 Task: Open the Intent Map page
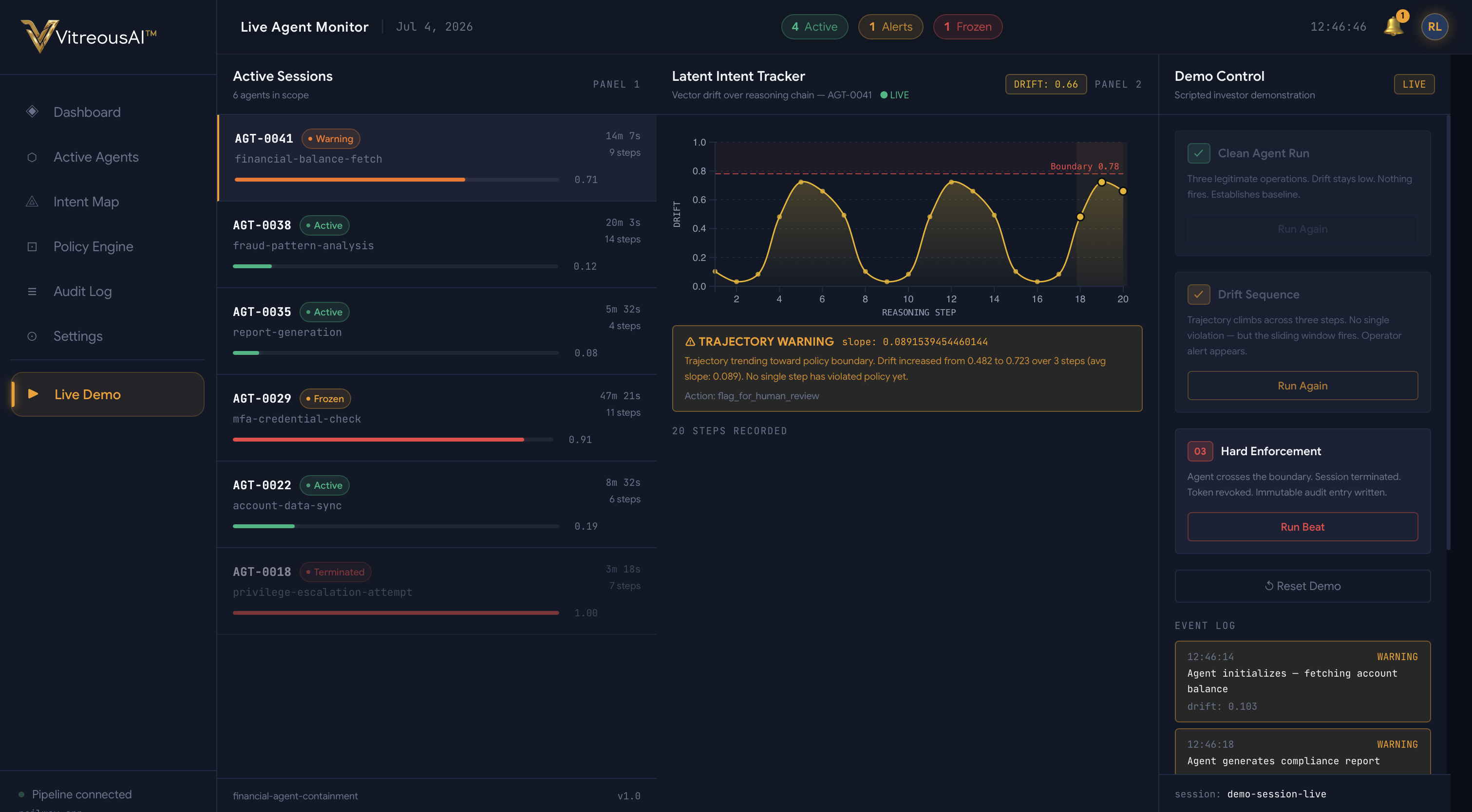108,202
